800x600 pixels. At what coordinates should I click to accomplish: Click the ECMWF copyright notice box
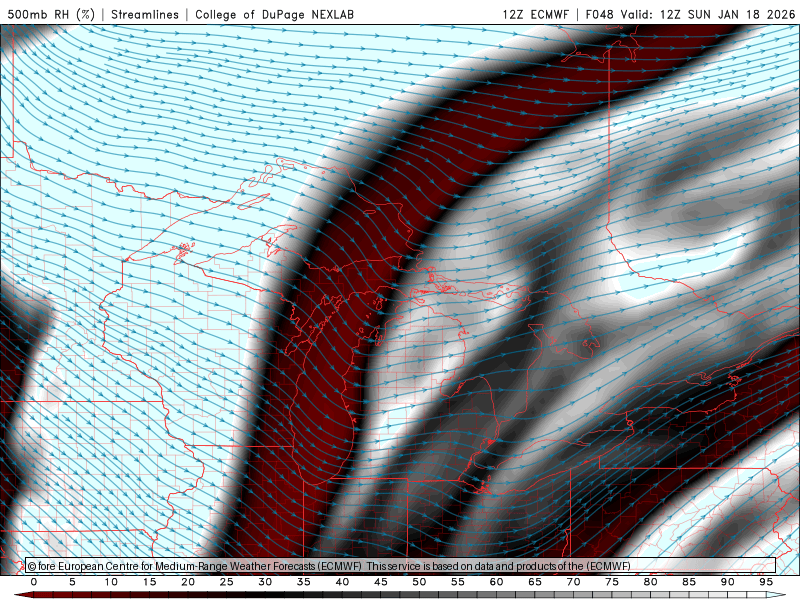[401, 565]
